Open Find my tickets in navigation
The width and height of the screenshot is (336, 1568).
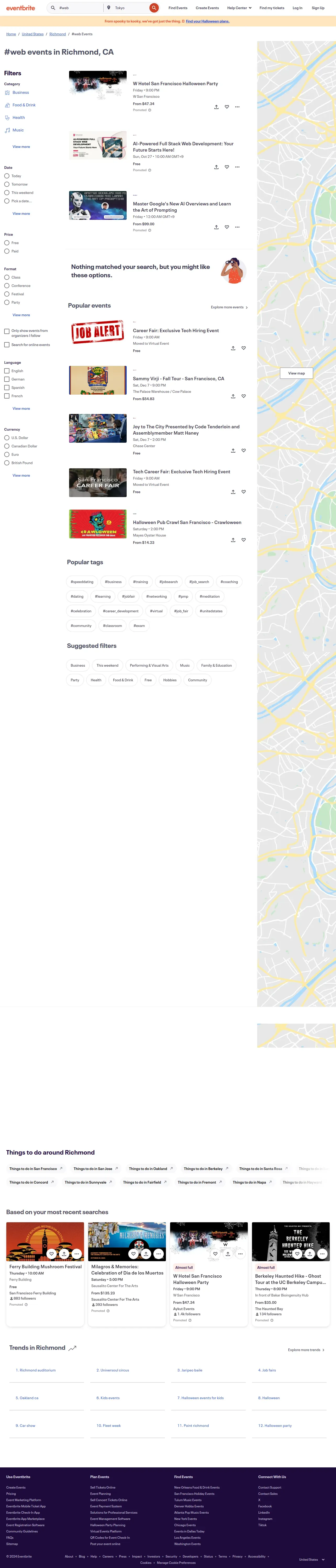tap(272, 8)
